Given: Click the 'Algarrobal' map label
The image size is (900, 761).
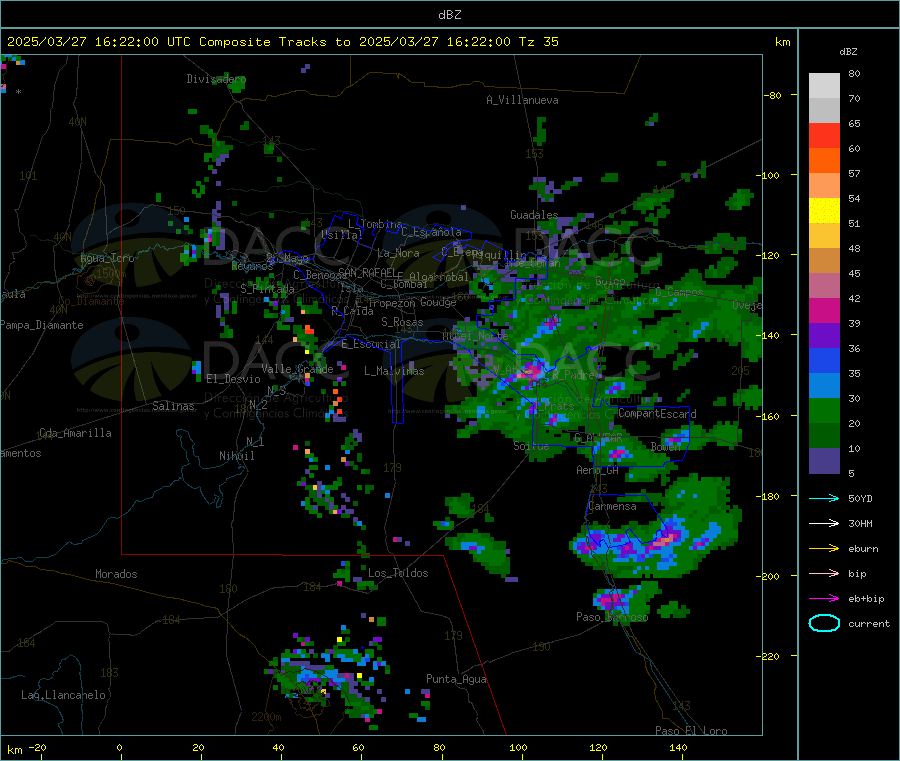Looking at the screenshot, I should click(x=439, y=277).
